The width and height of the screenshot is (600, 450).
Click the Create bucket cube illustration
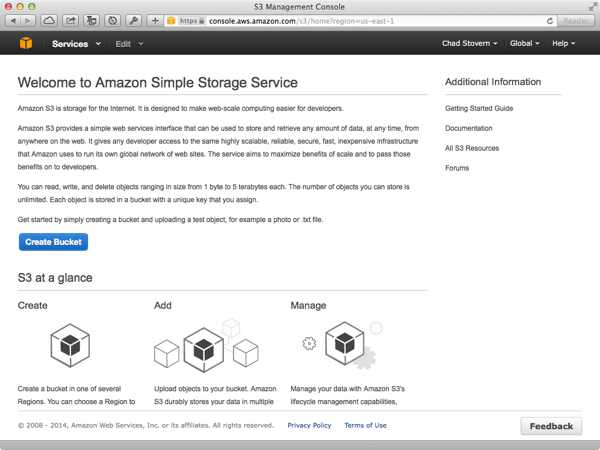(70, 346)
